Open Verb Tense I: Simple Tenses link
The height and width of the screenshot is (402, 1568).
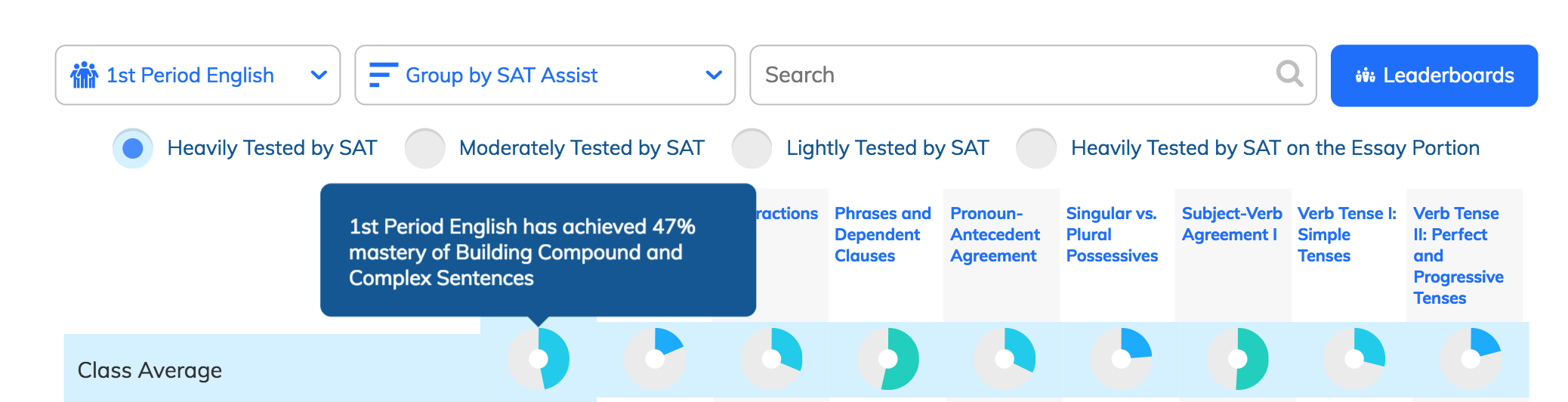click(x=1347, y=235)
